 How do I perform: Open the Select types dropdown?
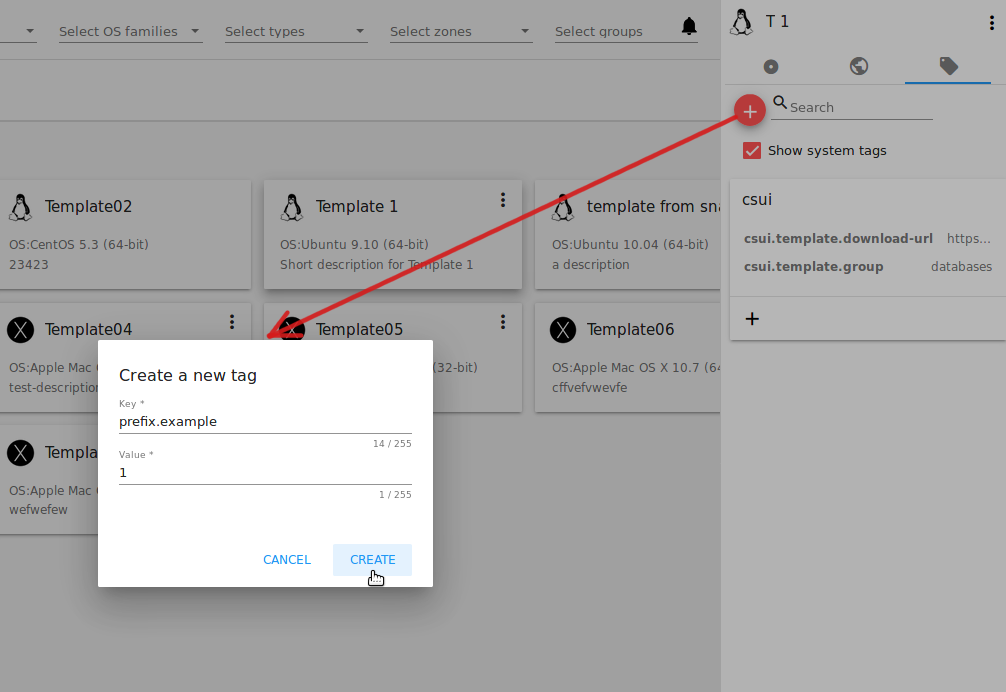point(296,31)
